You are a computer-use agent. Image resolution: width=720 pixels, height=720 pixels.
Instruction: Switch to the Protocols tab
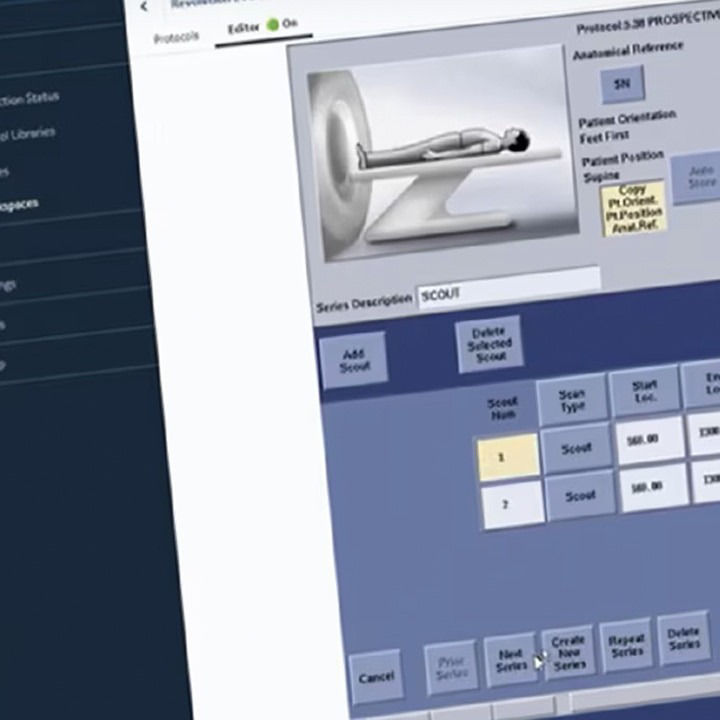(x=176, y=37)
